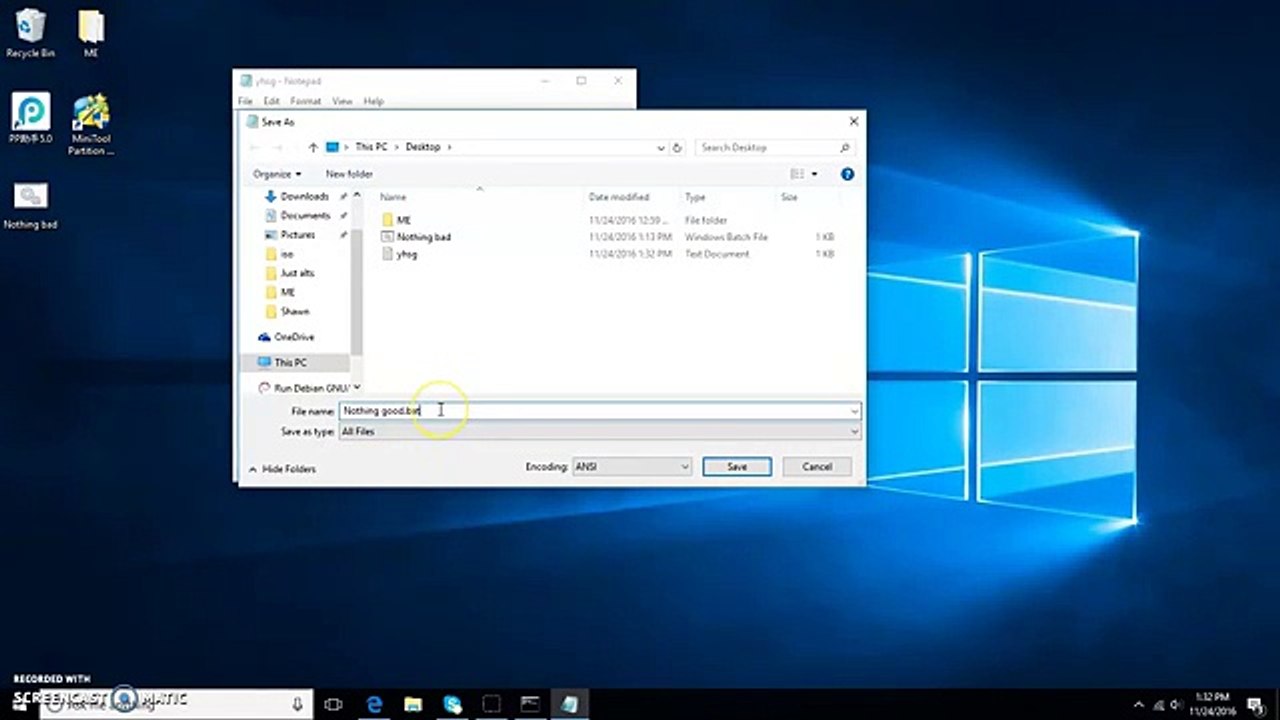Open the Save As help button
Screen dimensions: 1280x720
pyautogui.click(x=847, y=174)
